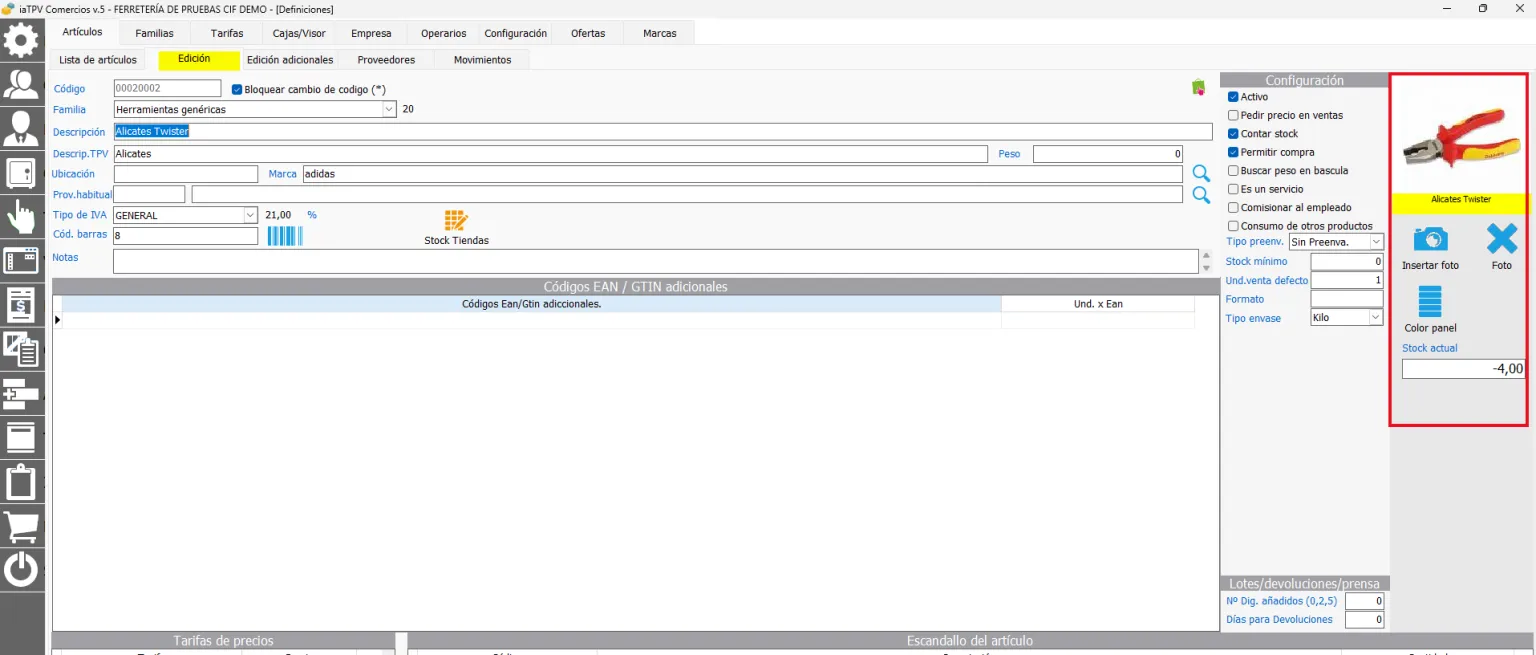Open the hand pointer sidebar icon
Image resolution: width=1536 pixels, height=655 pixels.
pos(22,216)
